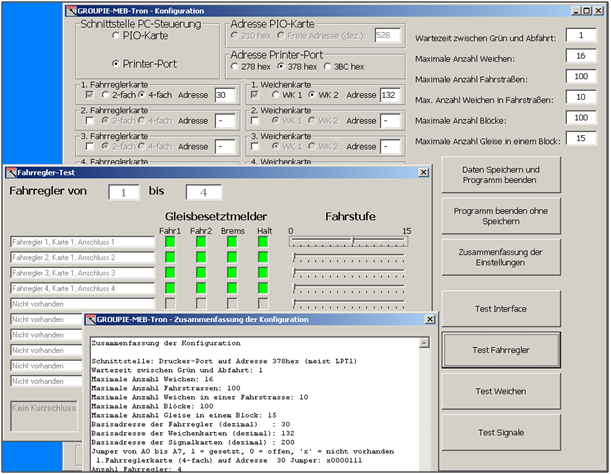611x474 pixels.
Task: Click Daten Speichern und Programm beenden
Action: [x=501, y=175]
